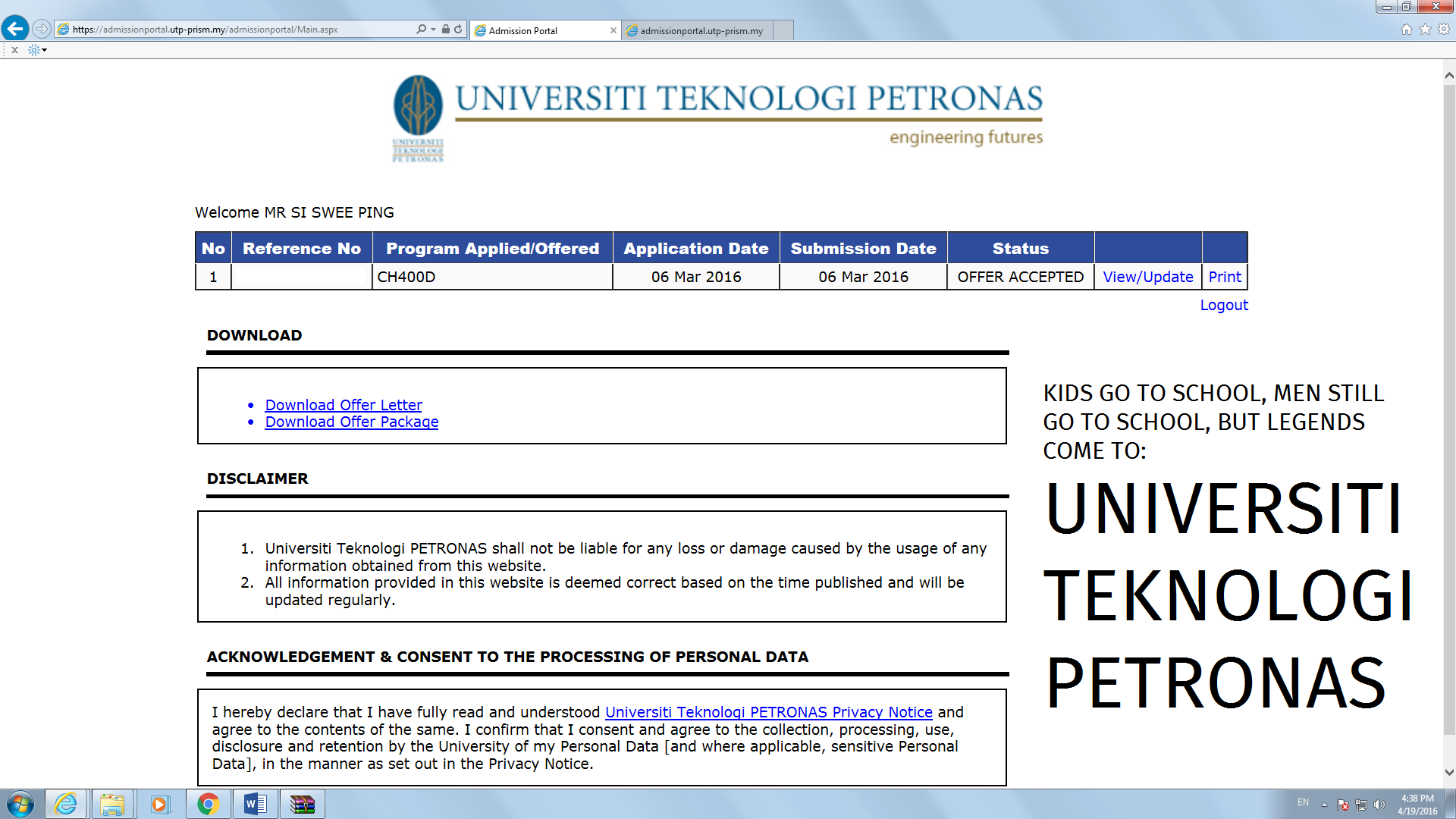This screenshot has width=1456, height=819.
Task: Open Microsoft Word from taskbar
Action: pyautogui.click(x=256, y=804)
